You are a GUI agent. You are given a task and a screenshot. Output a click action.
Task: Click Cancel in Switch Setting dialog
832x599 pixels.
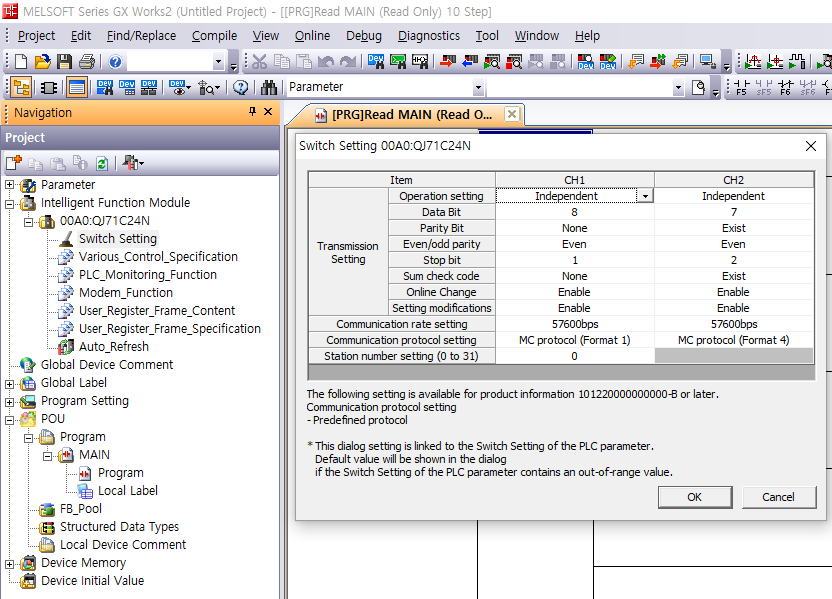778,497
